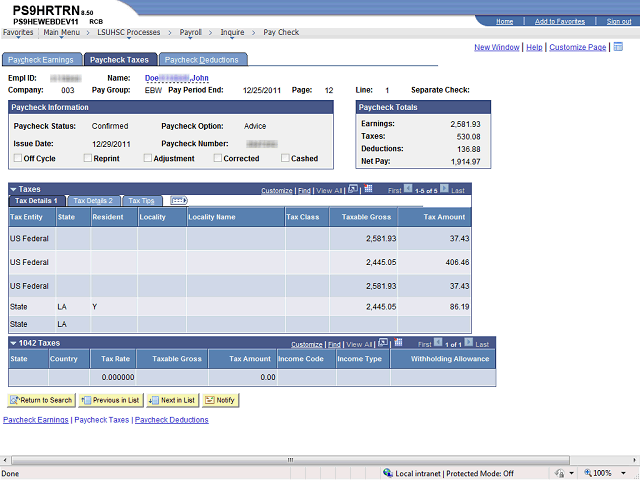Open dropdown arrow next to privacy icon

tap(571, 473)
